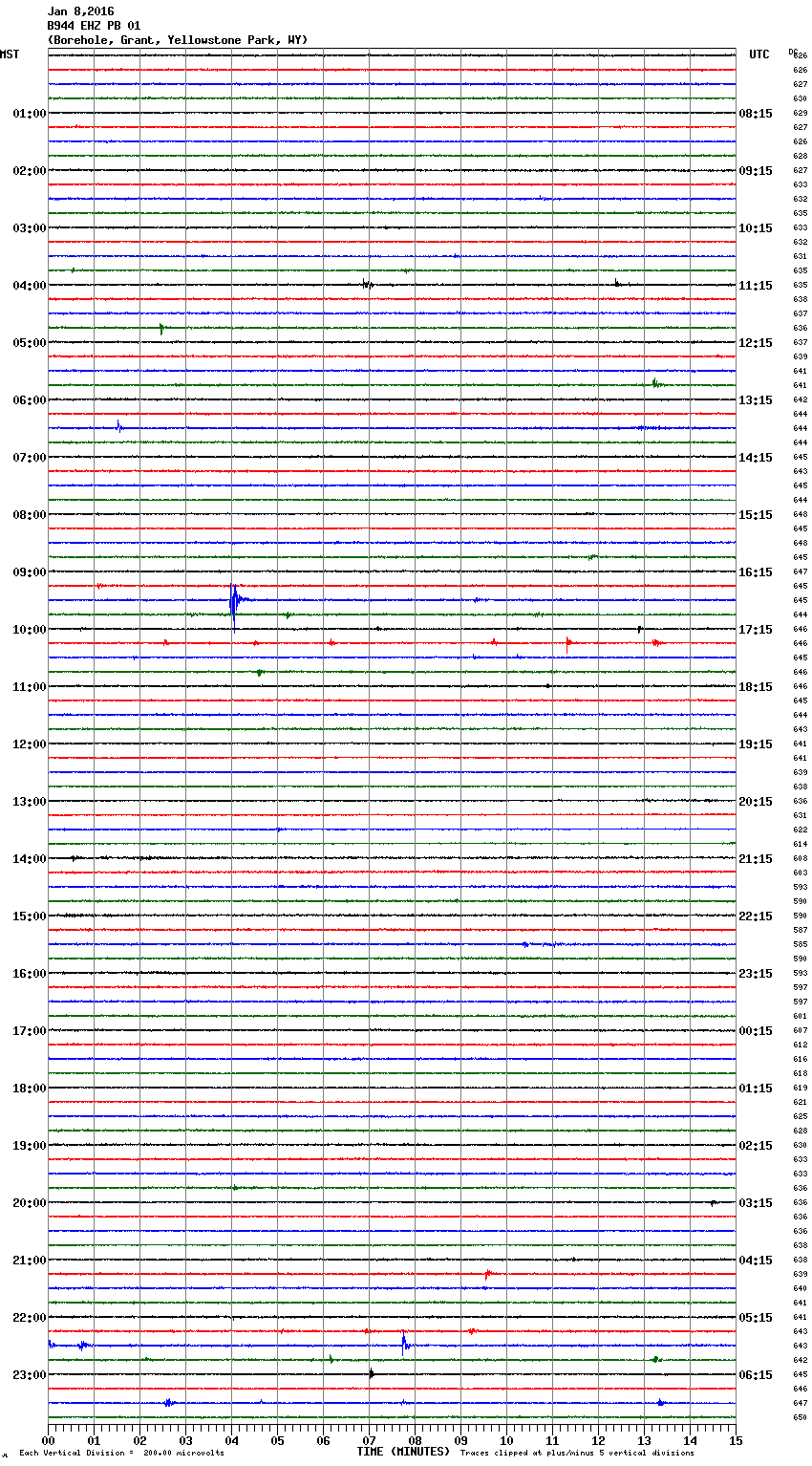Click the "Traces clipped at plus/minus 5 vertical divisions" note

pos(577,1453)
